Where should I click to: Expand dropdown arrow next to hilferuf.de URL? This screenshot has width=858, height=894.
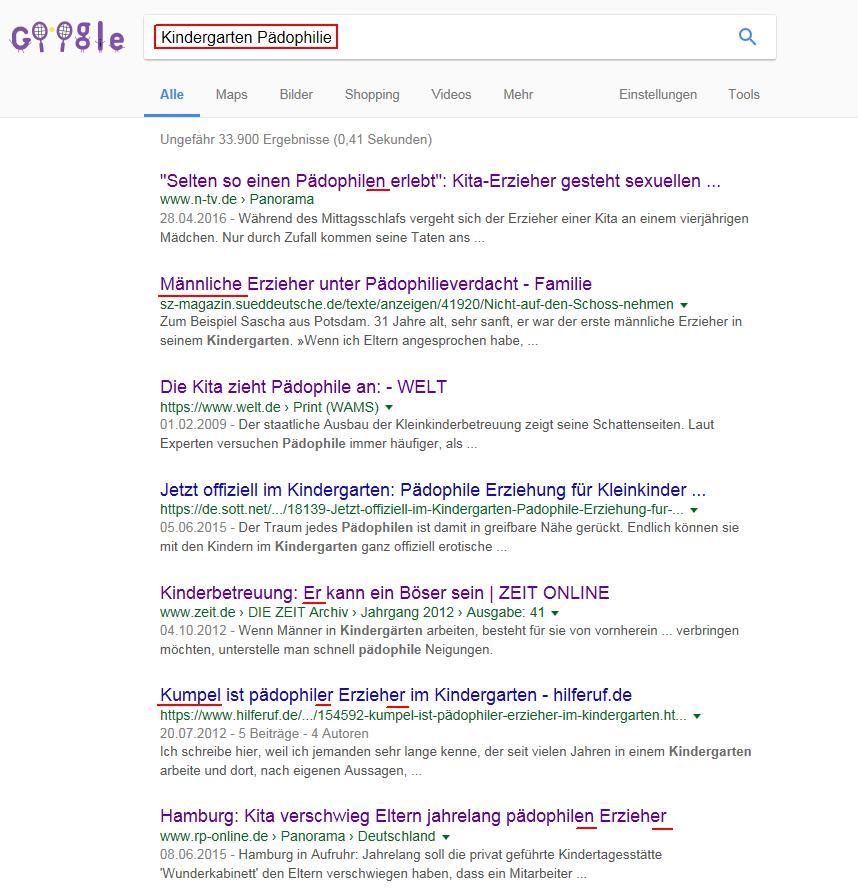(697, 716)
